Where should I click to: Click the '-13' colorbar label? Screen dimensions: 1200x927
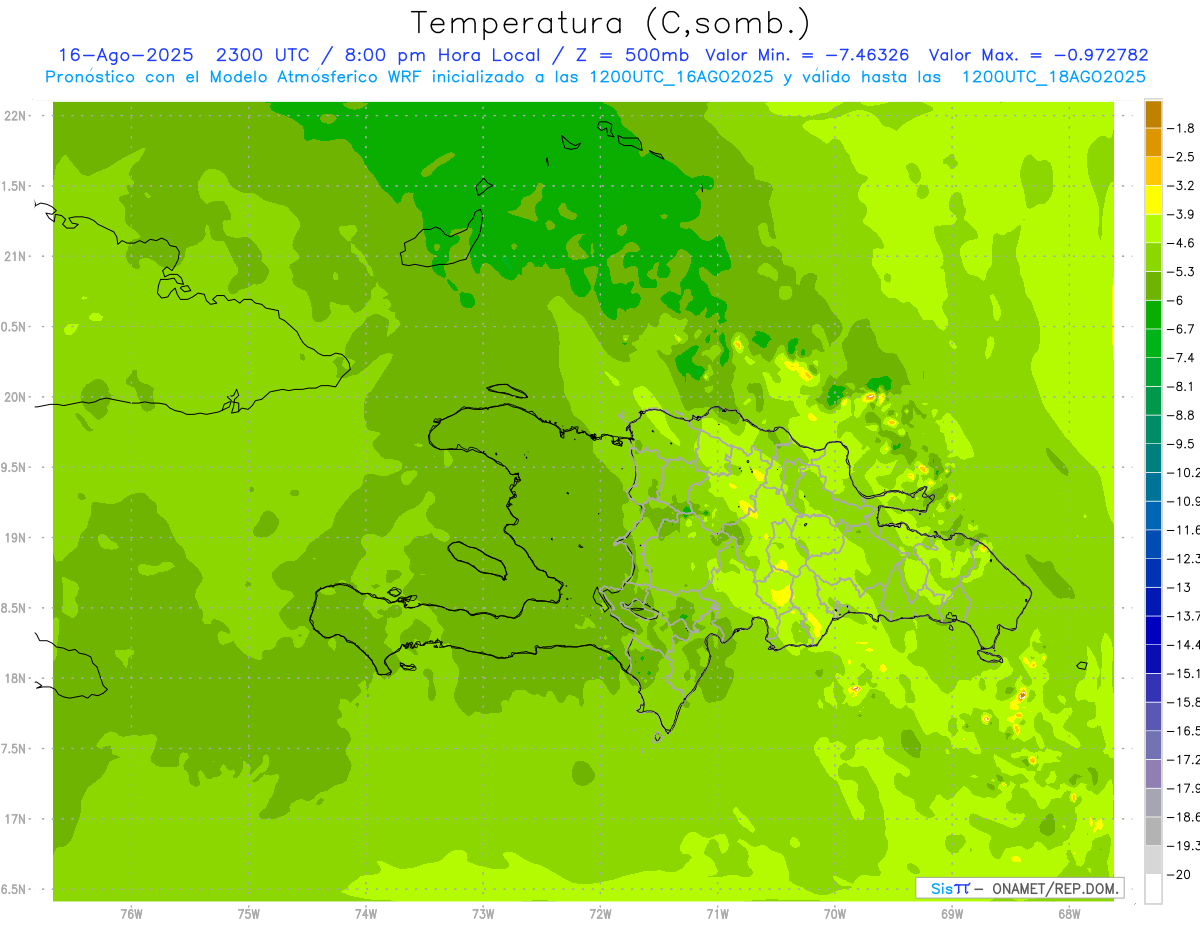tap(1179, 587)
